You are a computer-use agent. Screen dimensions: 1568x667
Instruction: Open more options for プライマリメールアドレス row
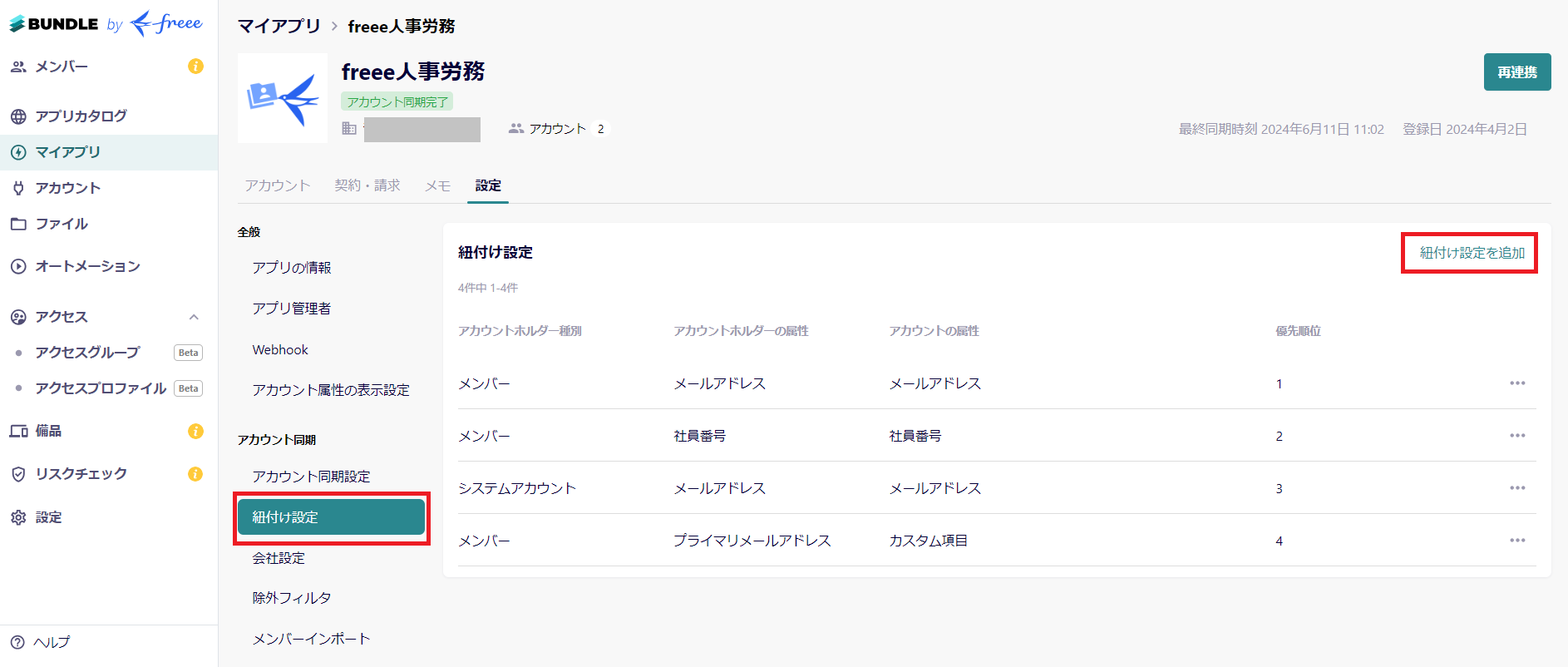pos(1517,541)
